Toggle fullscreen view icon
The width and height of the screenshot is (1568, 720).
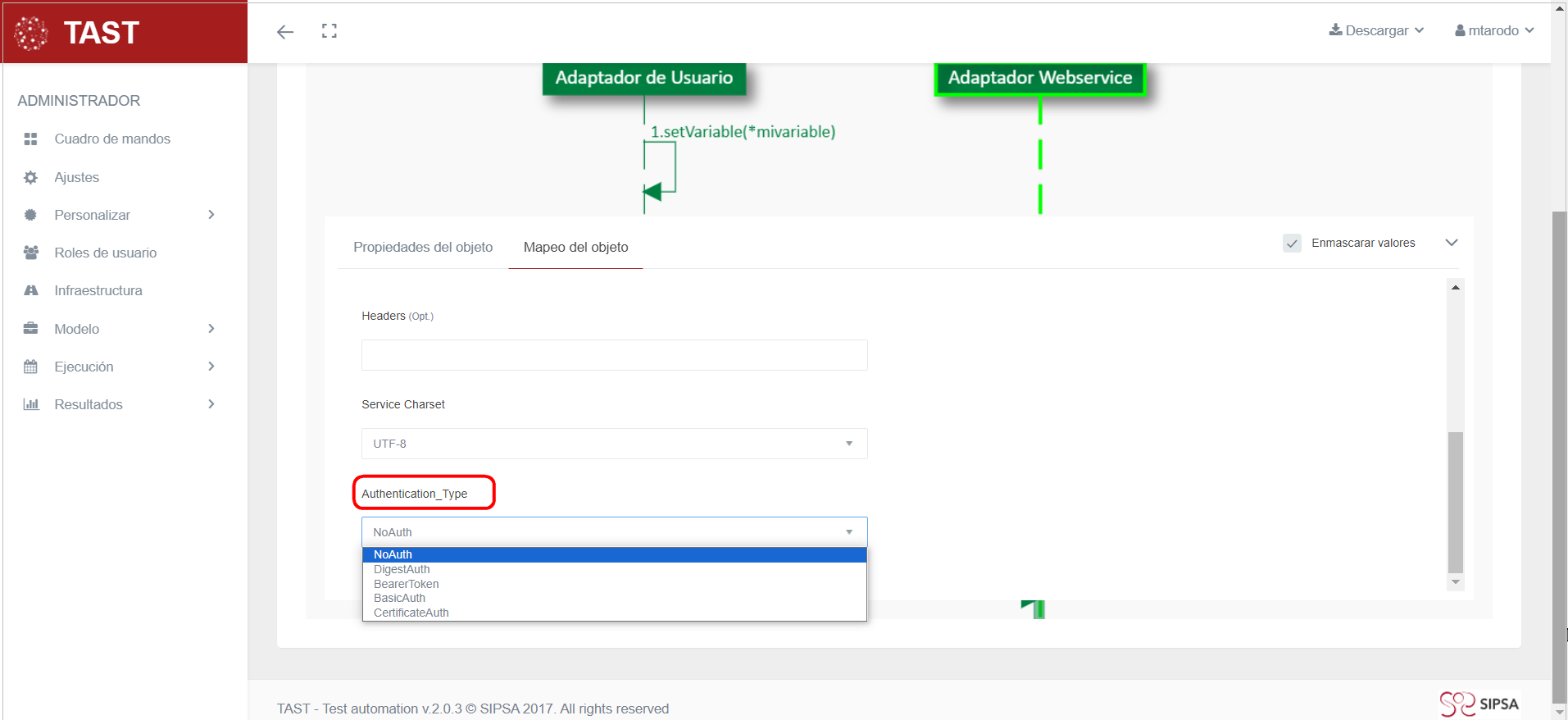(x=330, y=31)
